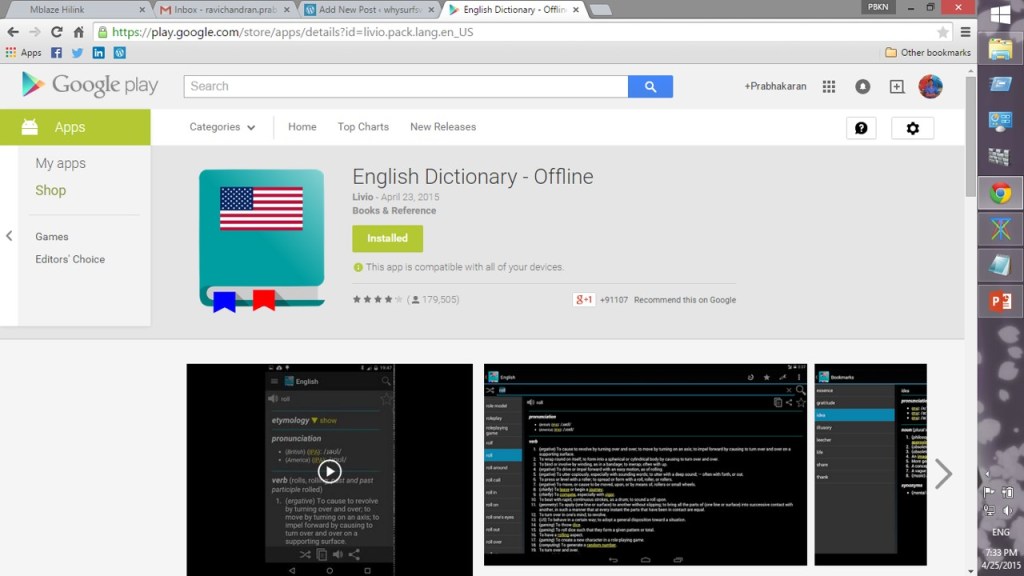Screen dimensions: 1024x576
Task: Open the Play Store help question icon
Action: click(x=860, y=128)
